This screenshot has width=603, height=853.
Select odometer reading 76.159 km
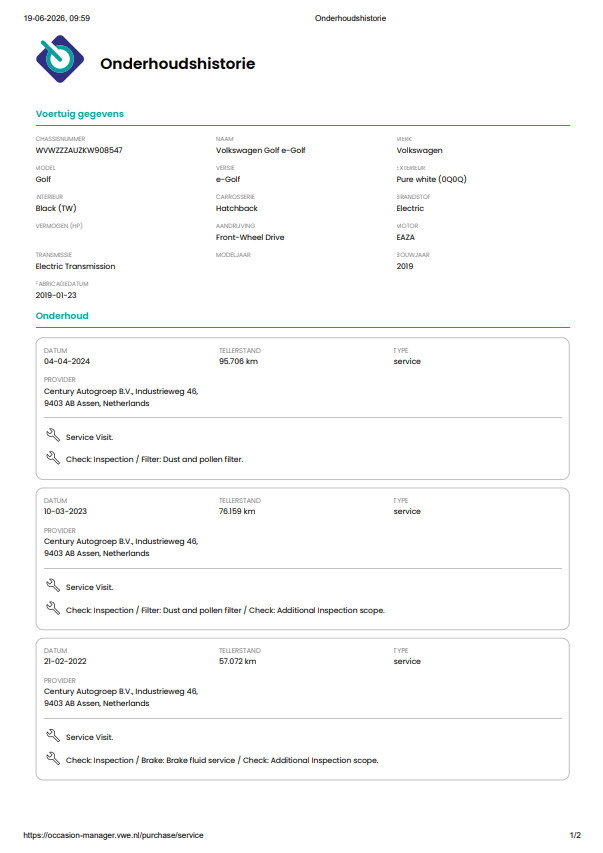point(237,511)
